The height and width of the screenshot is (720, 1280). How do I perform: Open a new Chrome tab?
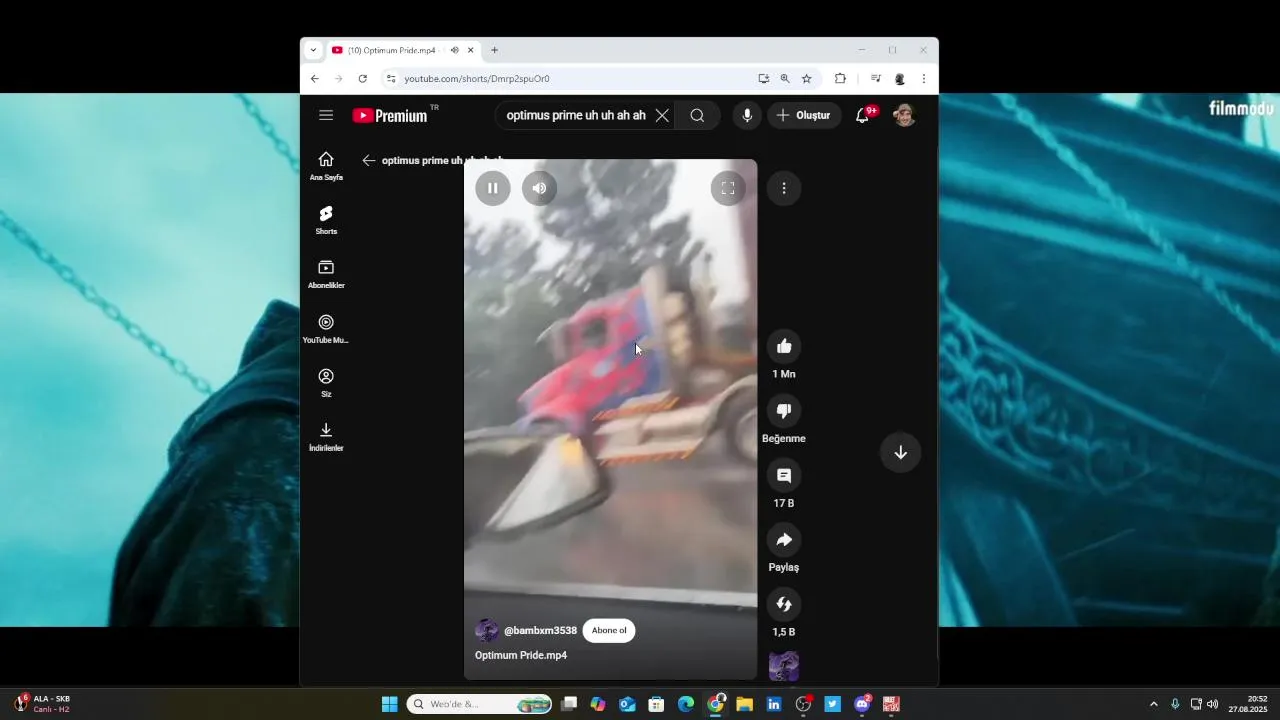click(x=494, y=50)
